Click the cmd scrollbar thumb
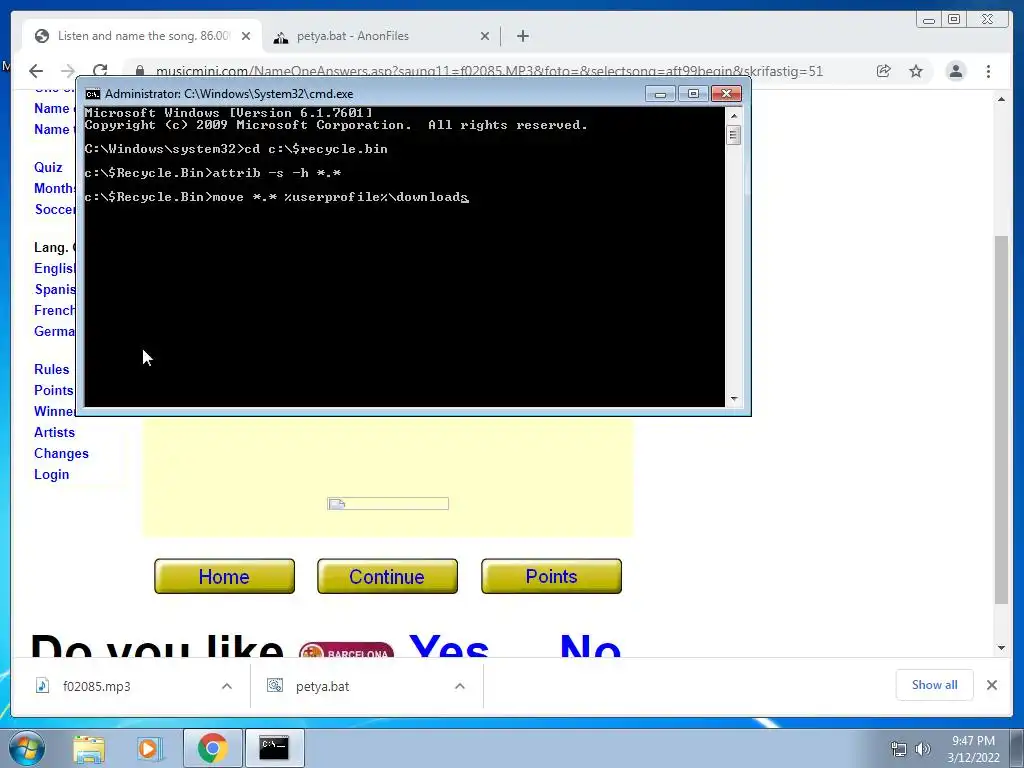Viewport: 1024px width, 768px height. [733, 135]
